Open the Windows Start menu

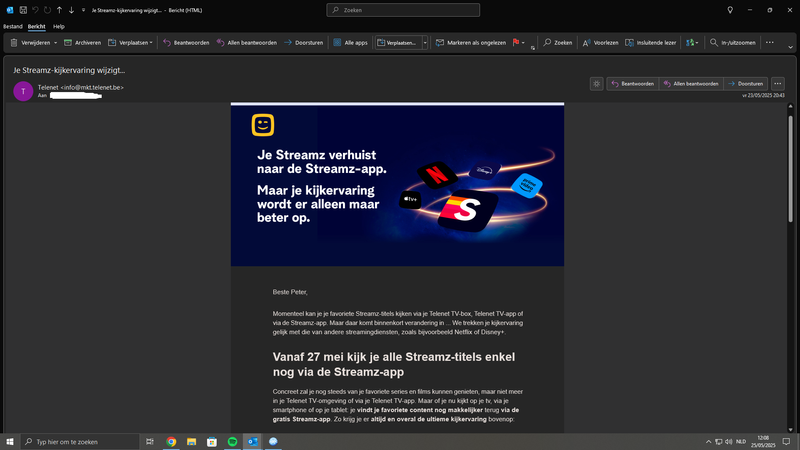click(10, 441)
